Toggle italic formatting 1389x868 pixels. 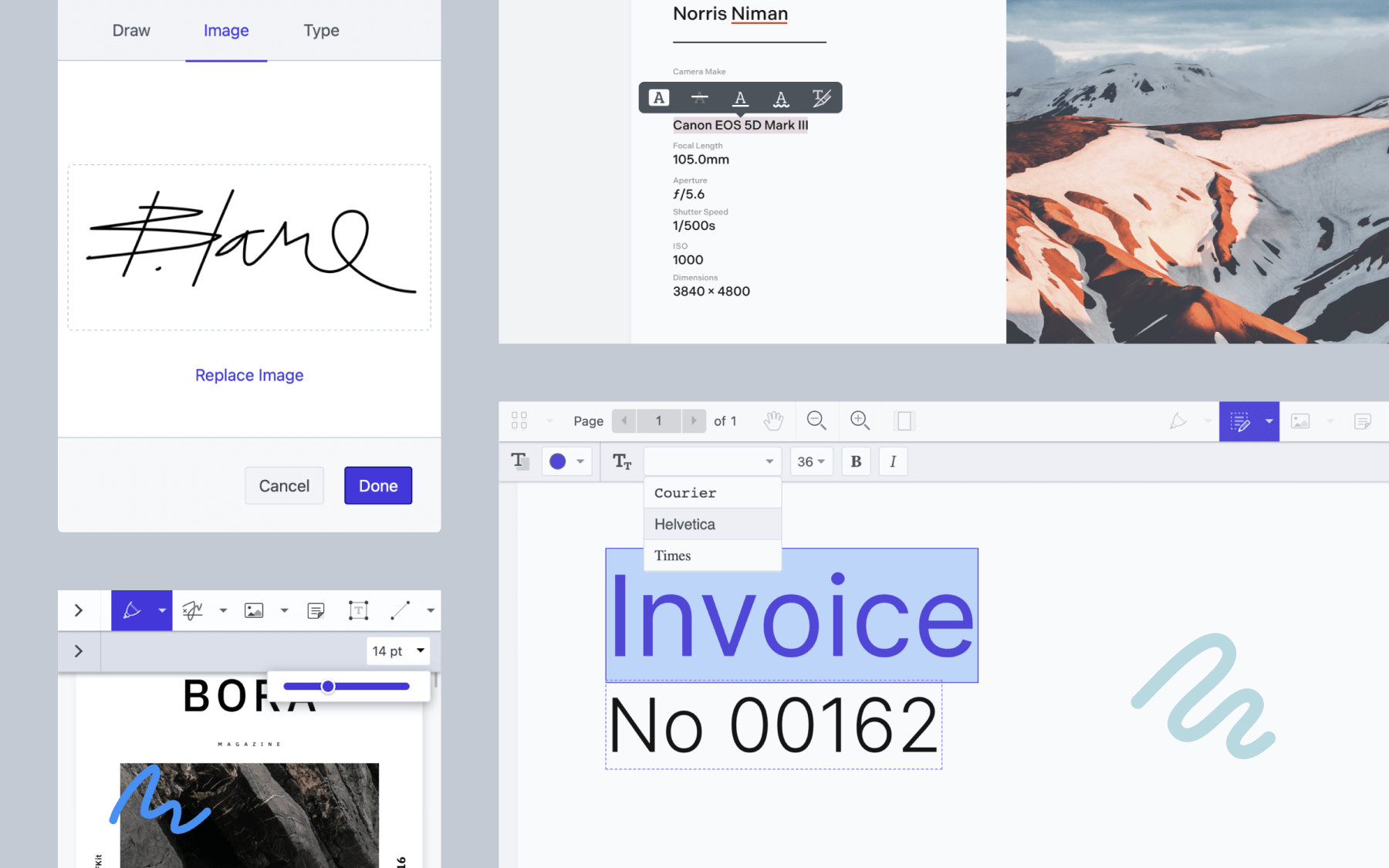(893, 461)
